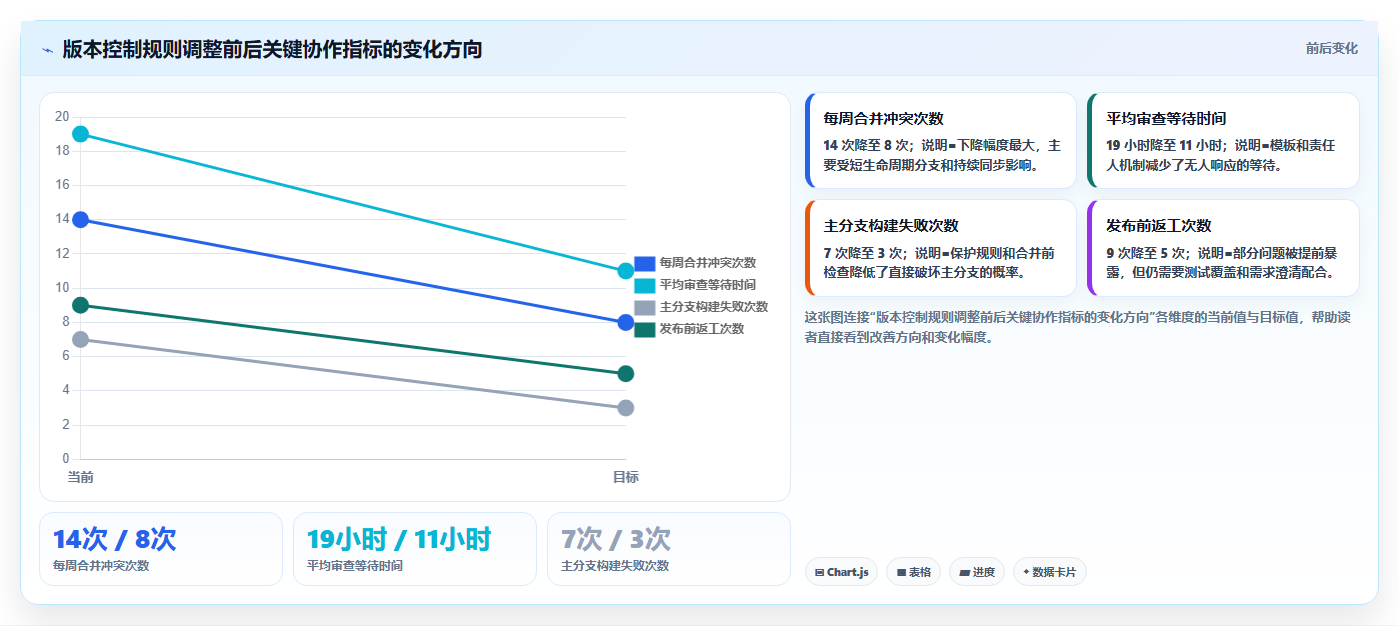The height and width of the screenshot is (626, 1399).
Task: Click 主分支构建失败次数 legend label
Action: [x=713, y=307]
